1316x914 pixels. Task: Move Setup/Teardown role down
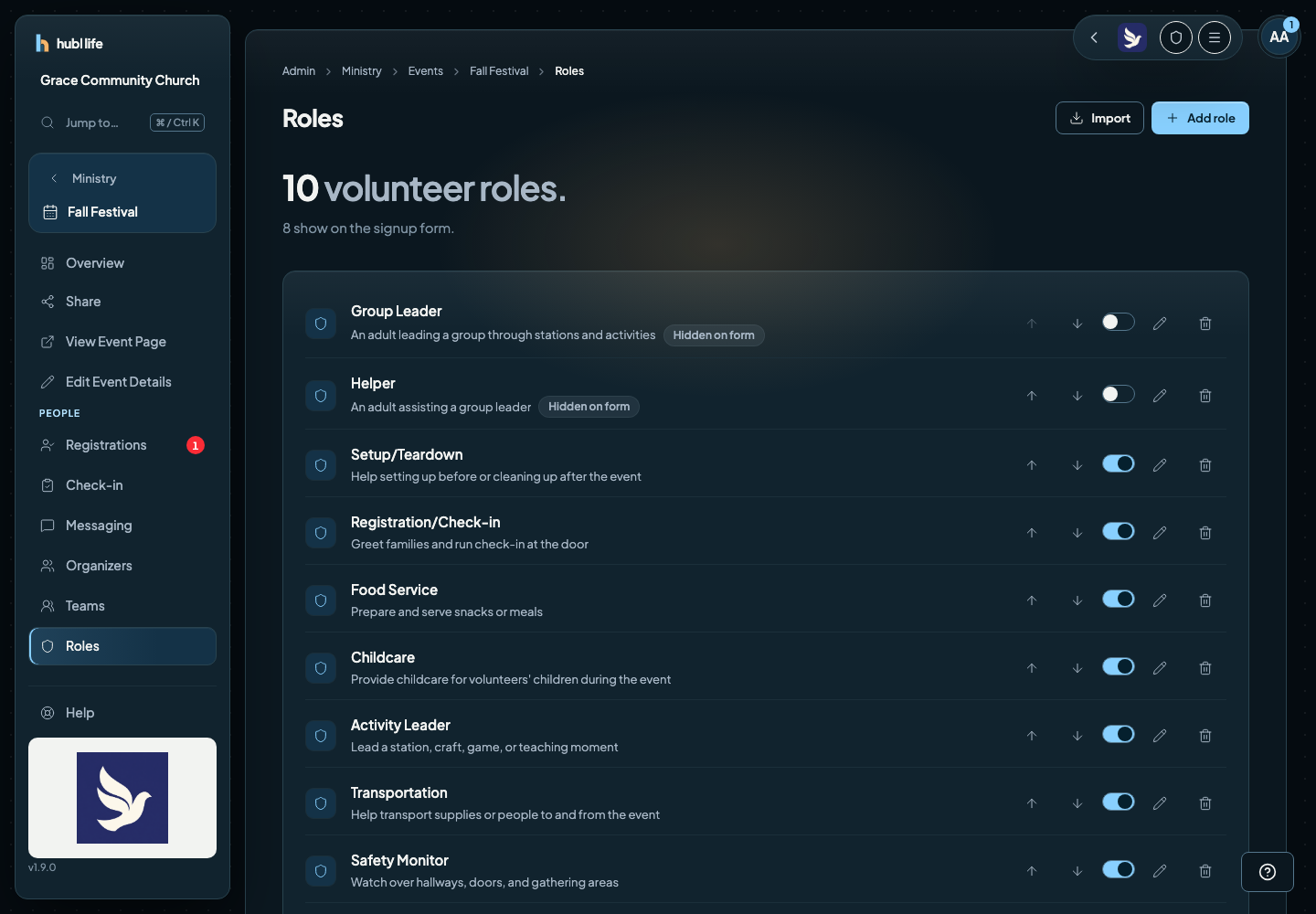click(1077, 465)
